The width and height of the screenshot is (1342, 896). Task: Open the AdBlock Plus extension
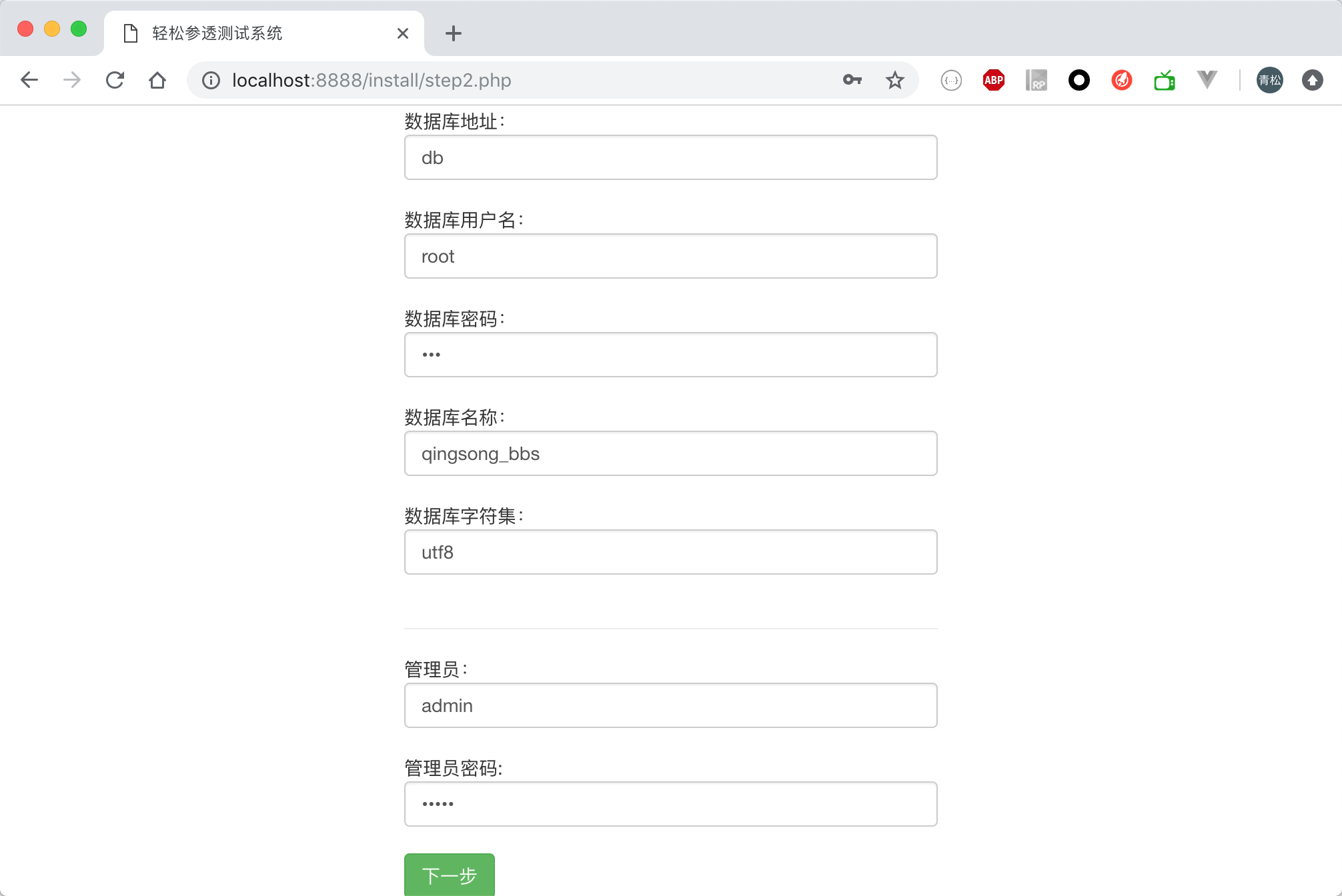993,80
